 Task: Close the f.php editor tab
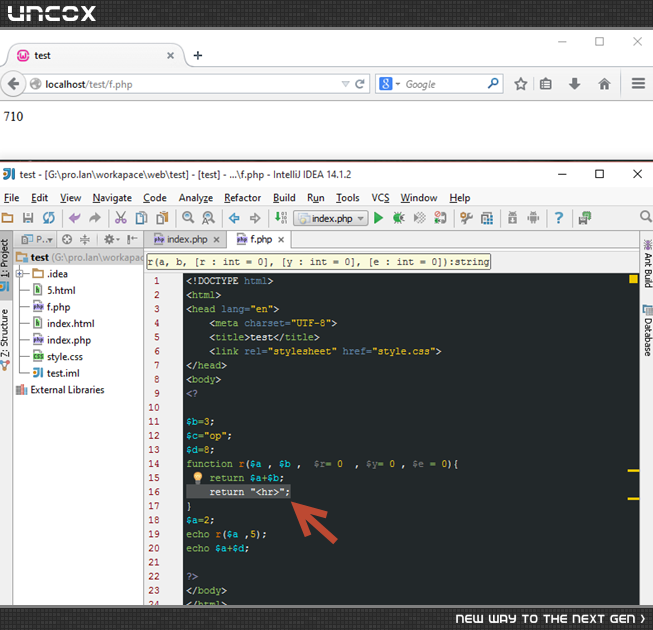(x=281, y=240)
